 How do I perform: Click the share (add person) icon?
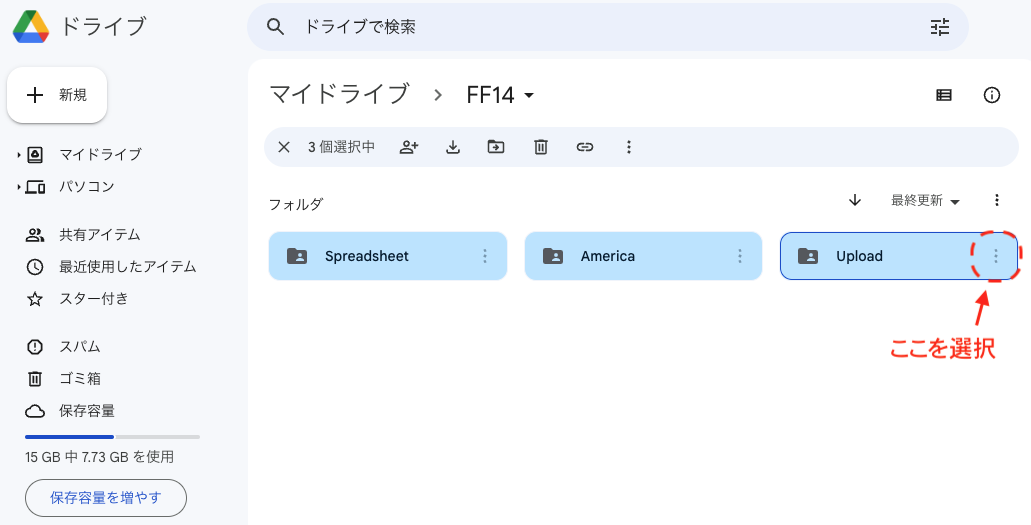point(409,147)
